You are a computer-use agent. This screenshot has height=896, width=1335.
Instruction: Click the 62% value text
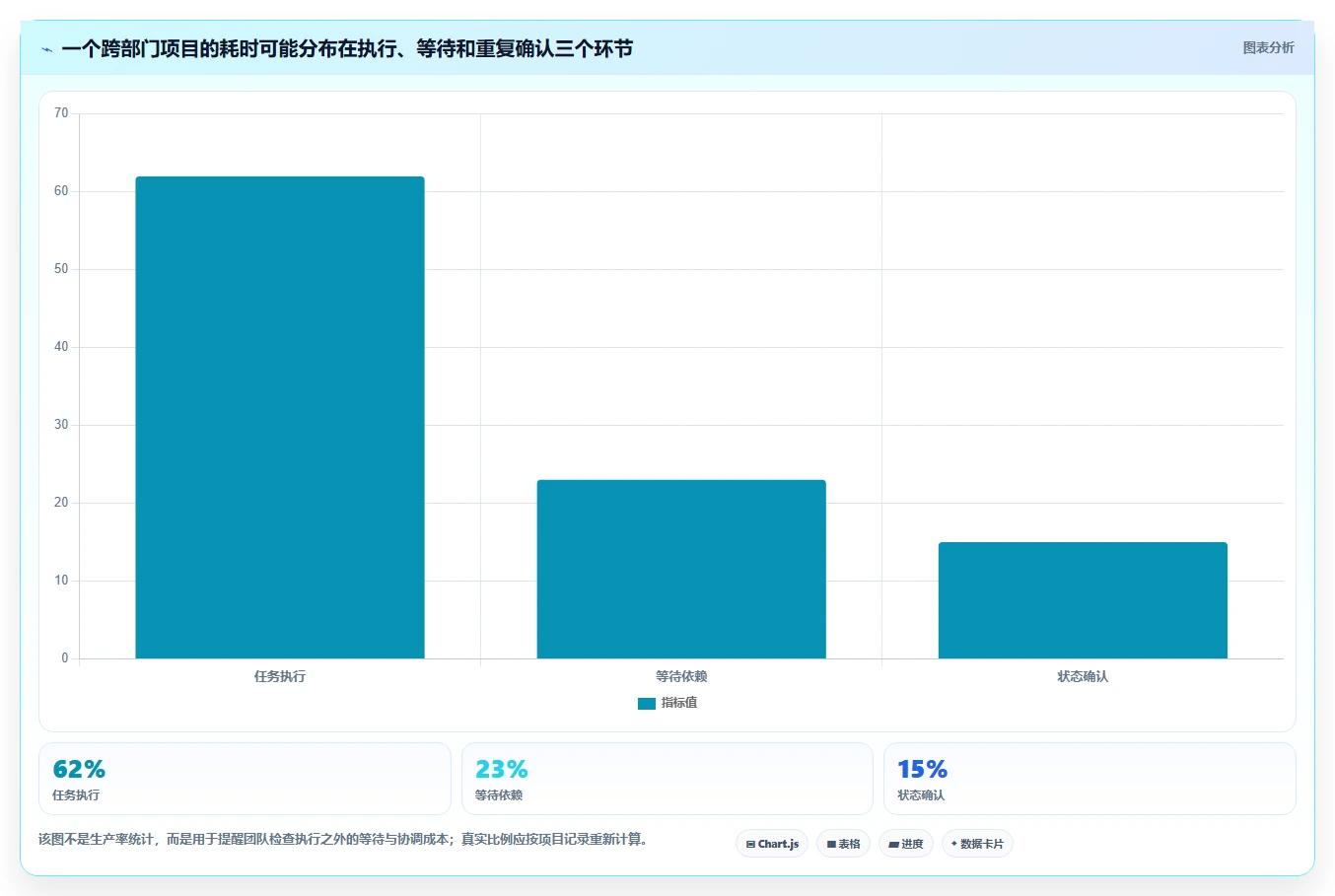pos(79,769)
